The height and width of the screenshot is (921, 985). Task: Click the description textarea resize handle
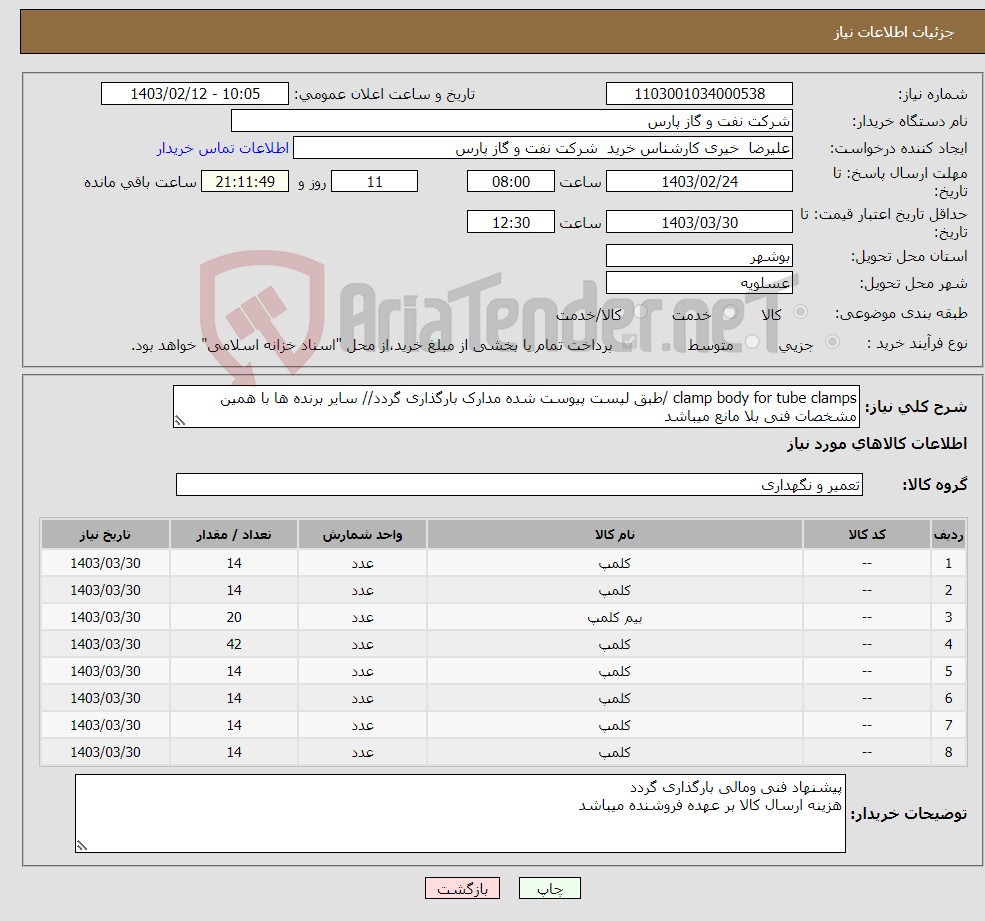coord(180,421)
